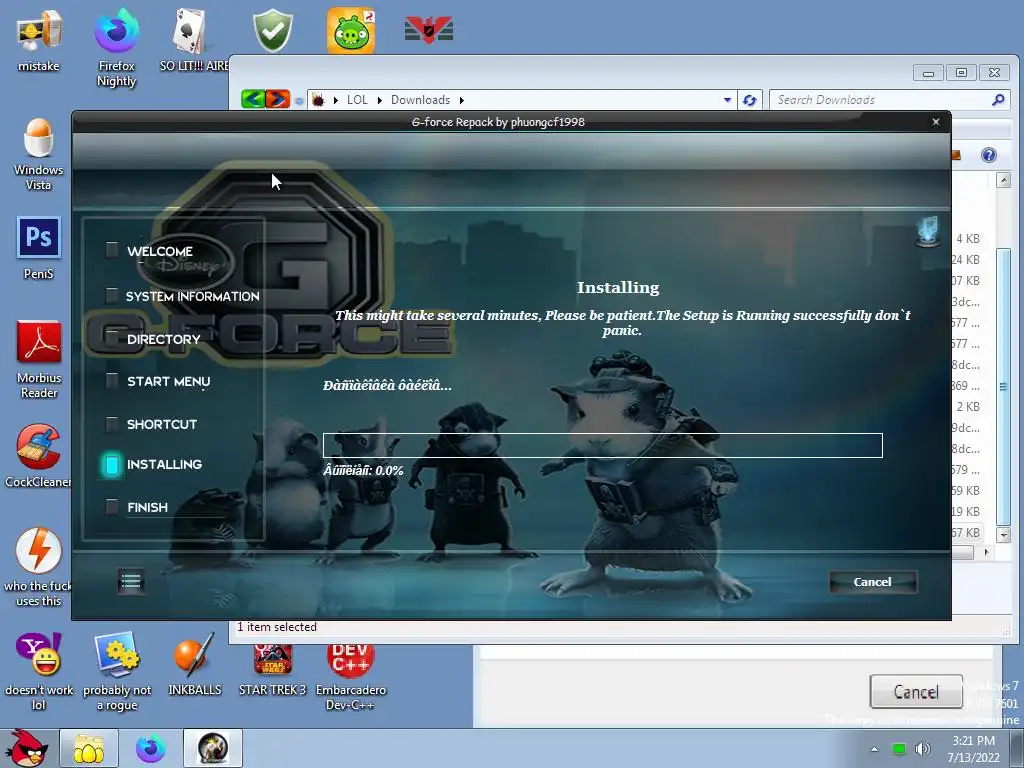The image size is (1024, 768).
Task: Click the Downloads breadcrumb
Action: click(x=421, y=100)
